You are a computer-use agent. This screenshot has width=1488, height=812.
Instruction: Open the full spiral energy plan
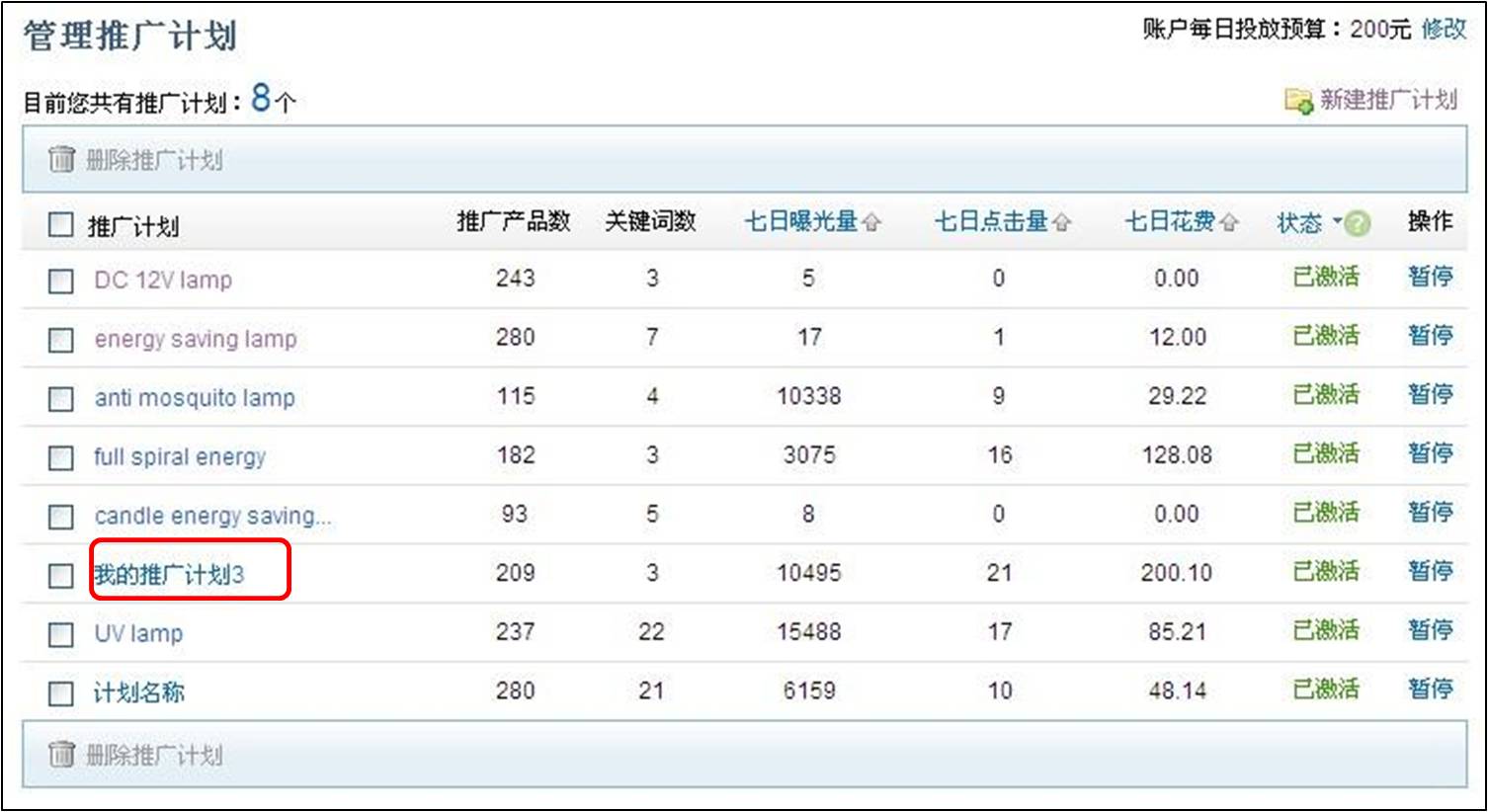(180, 457)
